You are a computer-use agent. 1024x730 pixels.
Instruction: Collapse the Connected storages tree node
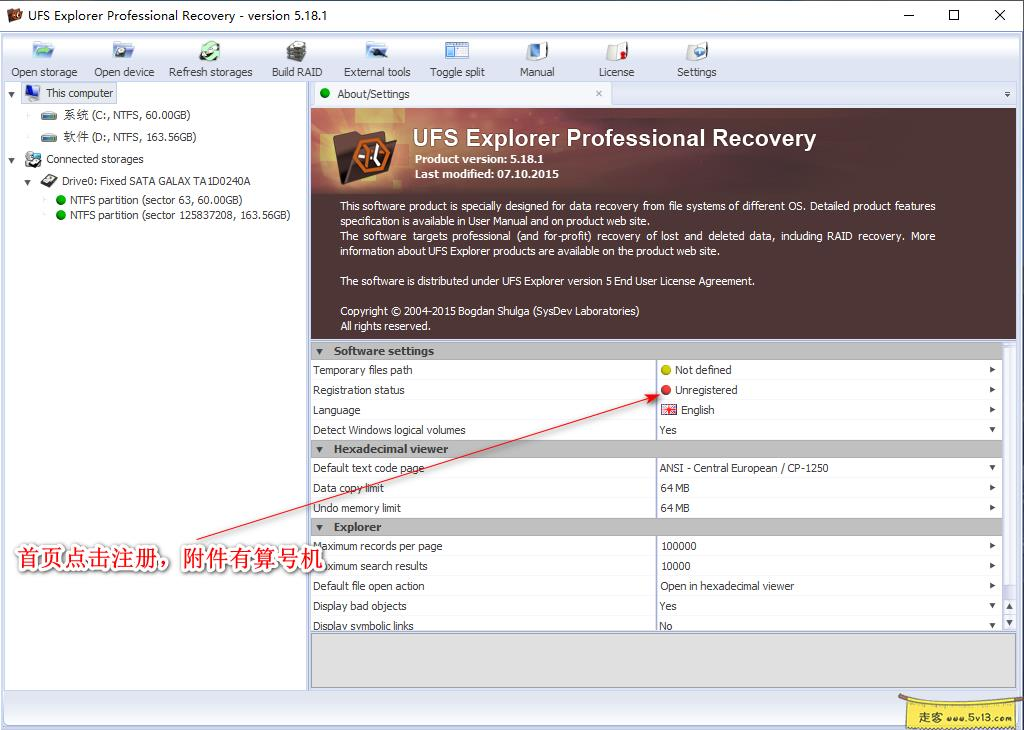click(10, 159)
